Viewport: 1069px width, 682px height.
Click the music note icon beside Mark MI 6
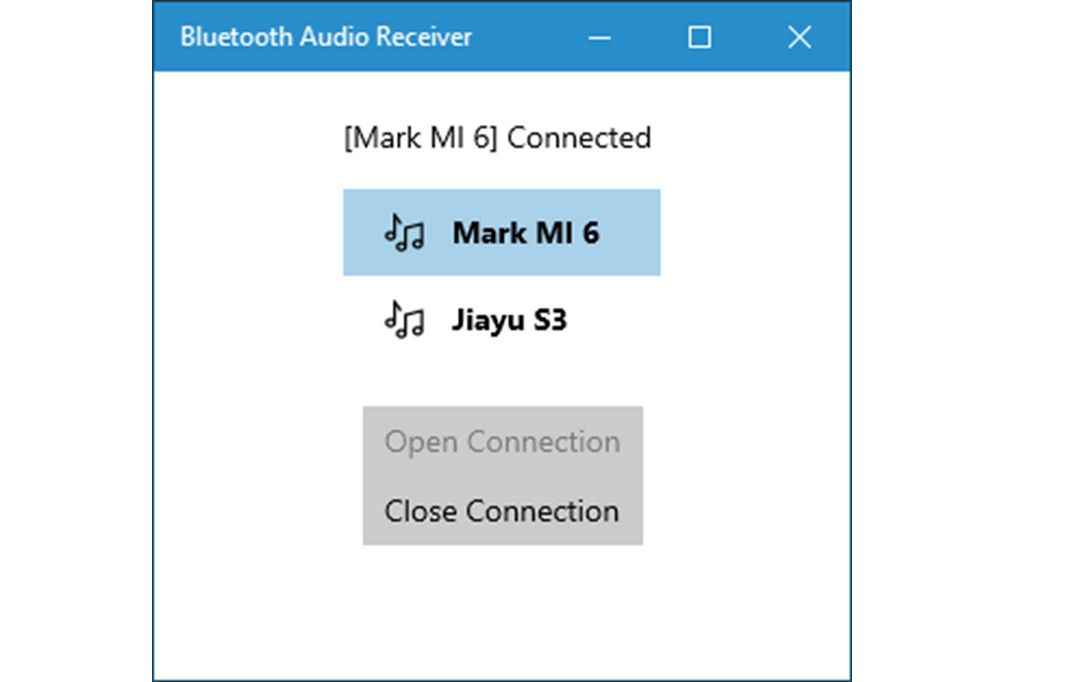[x=404, y=233]
